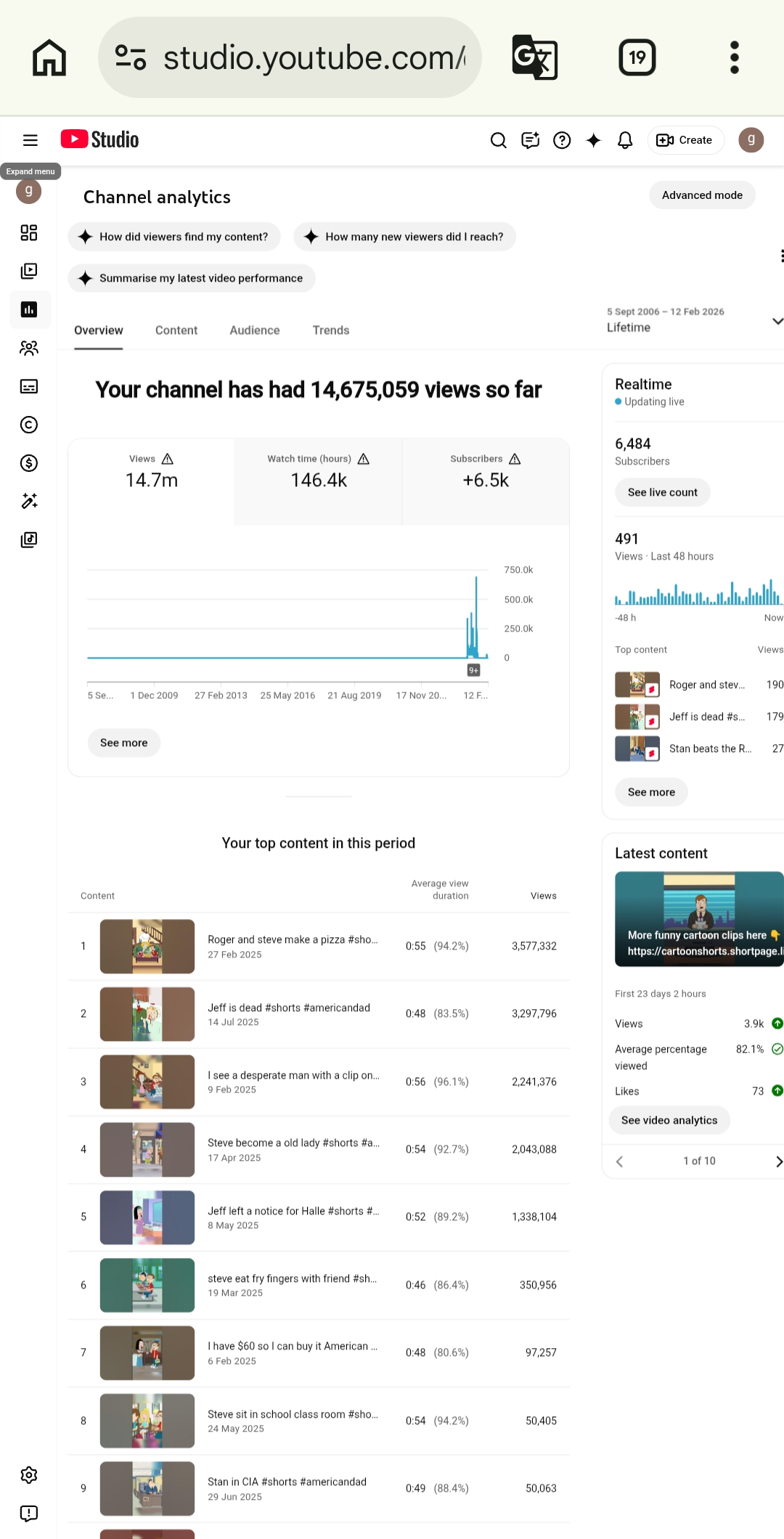Switch to the Audience tab

tap(255, 330)
